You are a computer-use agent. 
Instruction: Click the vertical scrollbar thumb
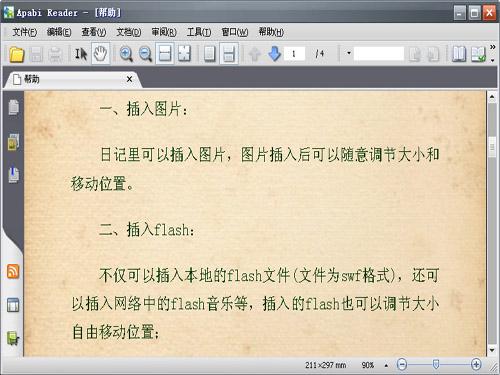coord(492,146)
